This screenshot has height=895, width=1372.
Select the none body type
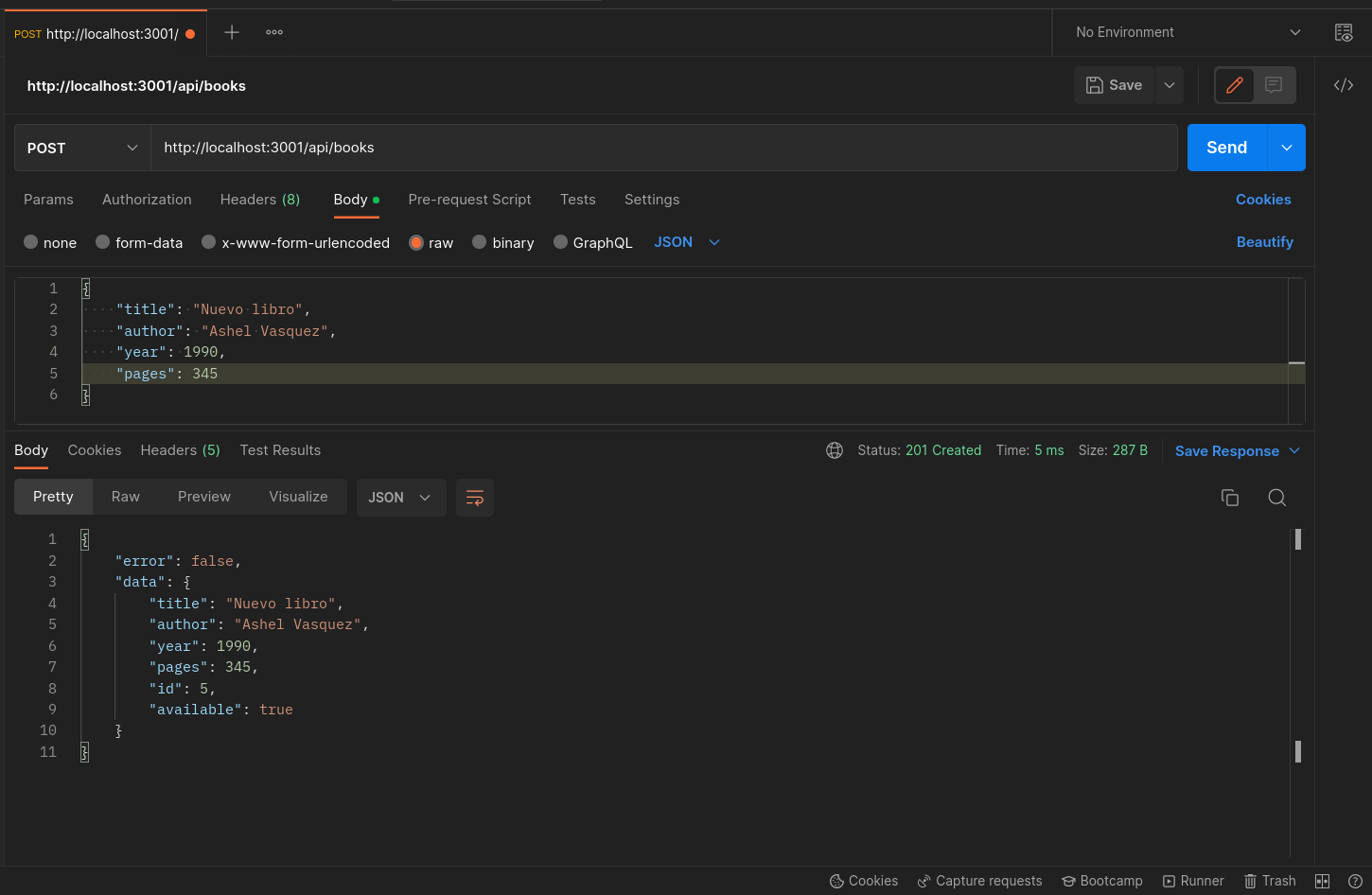(31, 242)
